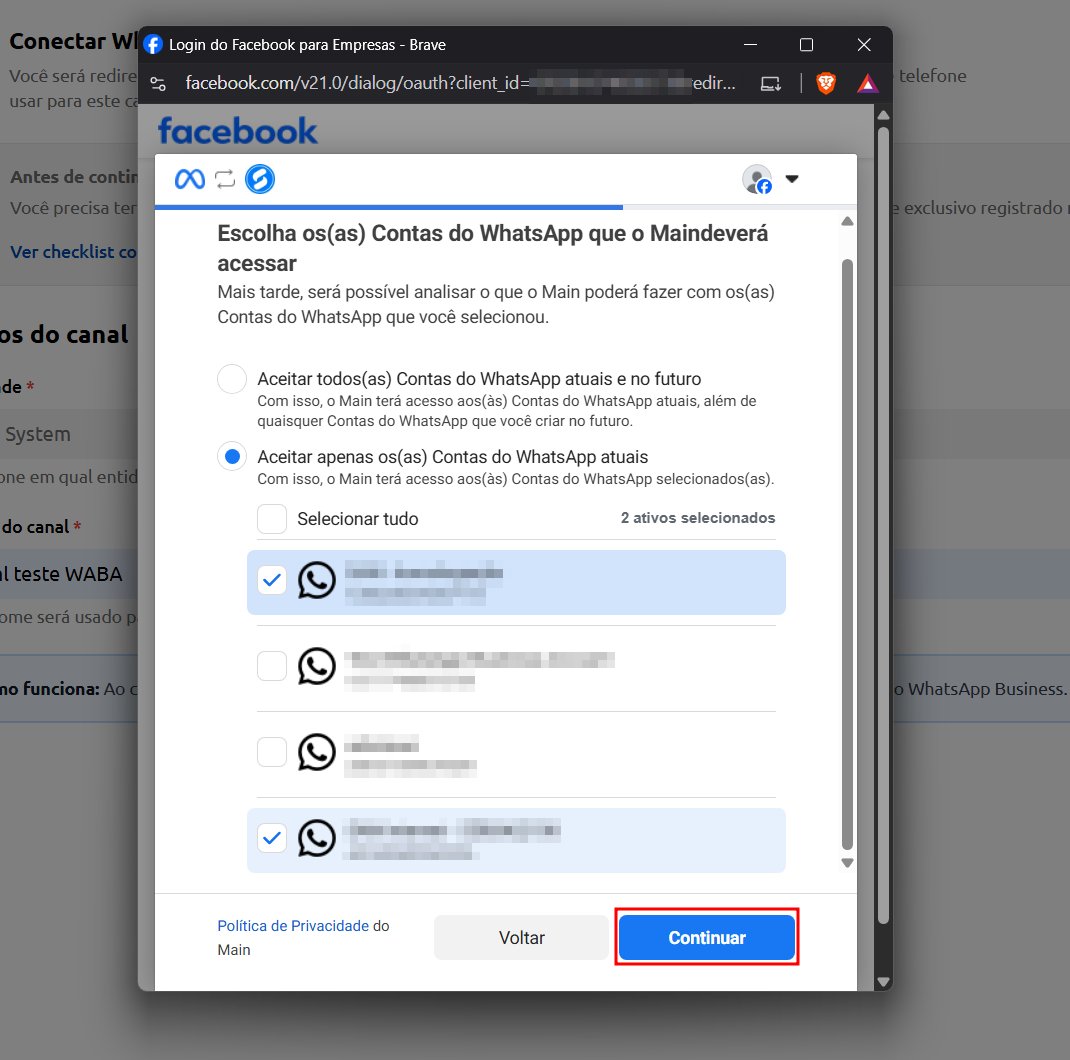Uncheck the fourth WhatsApp account checkbox

(272, 838)
